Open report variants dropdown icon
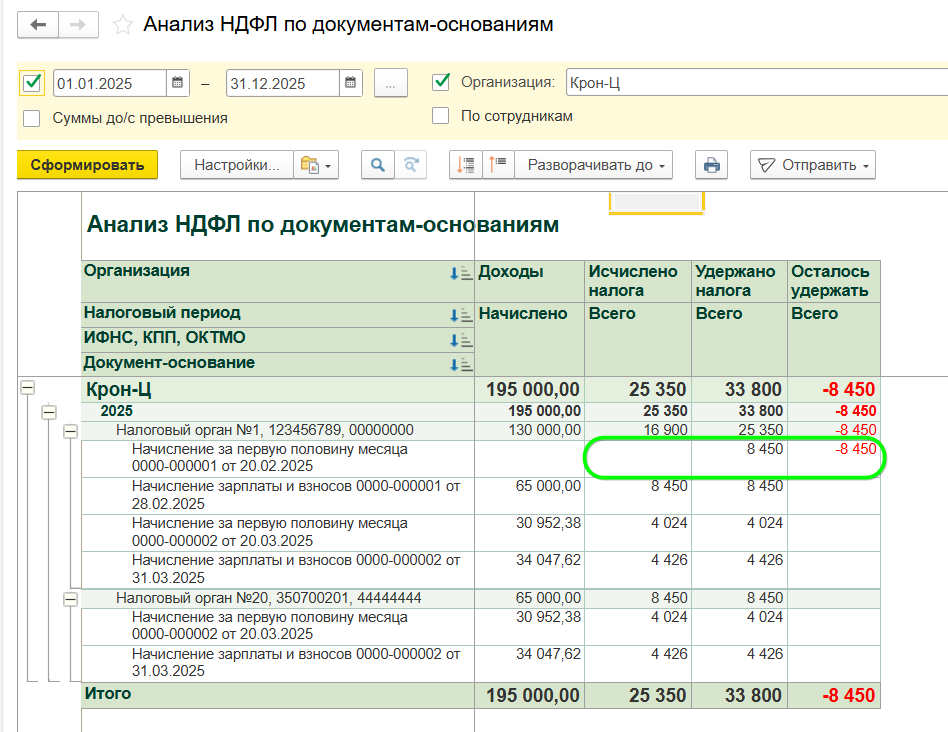This screenshot has height=732, width=948. (x=316, y=165)
